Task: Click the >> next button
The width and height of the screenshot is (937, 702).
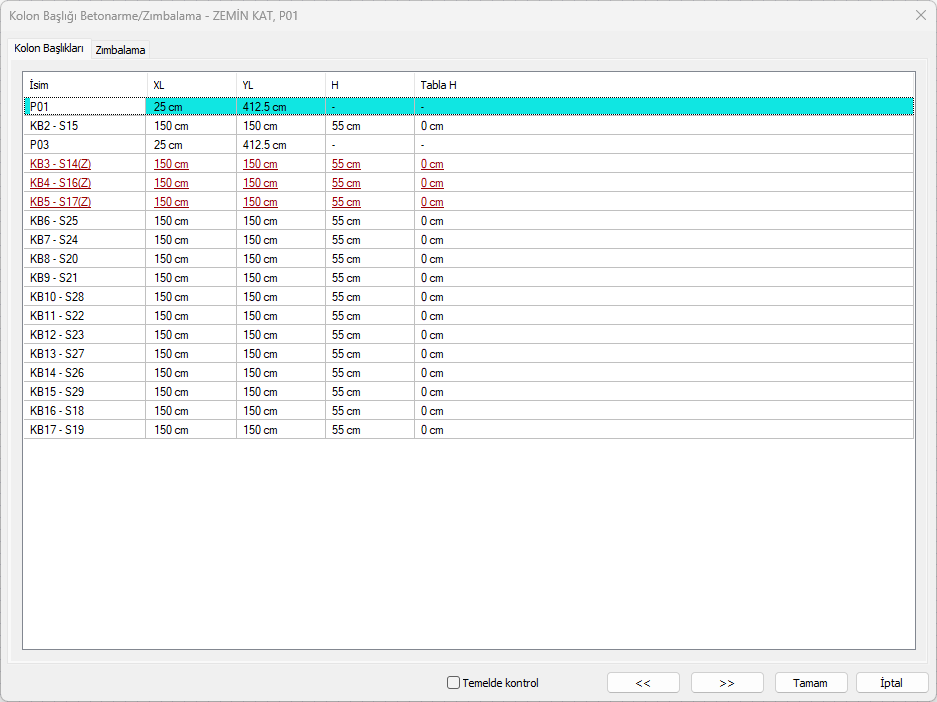Action: coord(727,683)
